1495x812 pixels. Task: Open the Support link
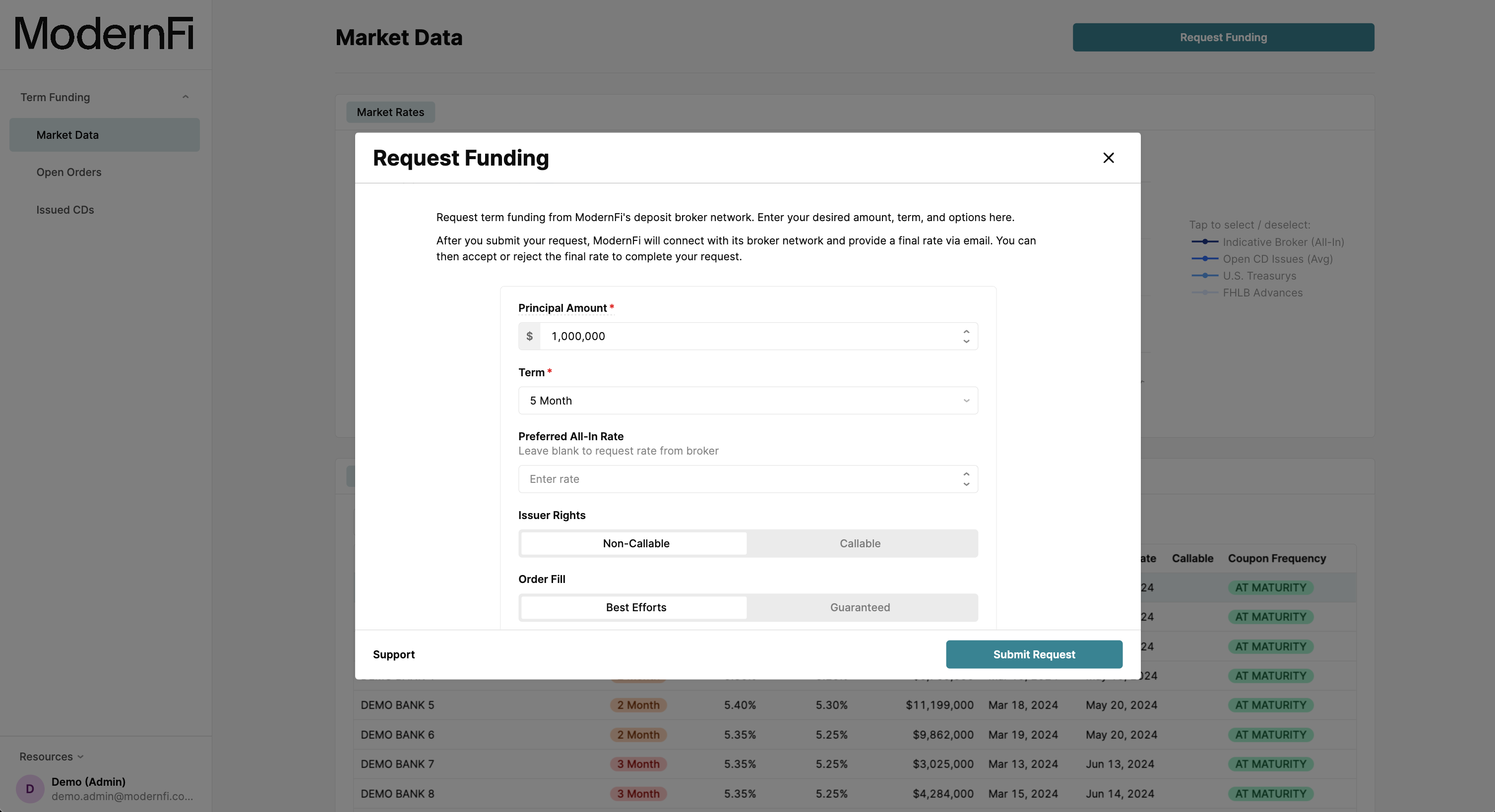[x=393, y=654]
